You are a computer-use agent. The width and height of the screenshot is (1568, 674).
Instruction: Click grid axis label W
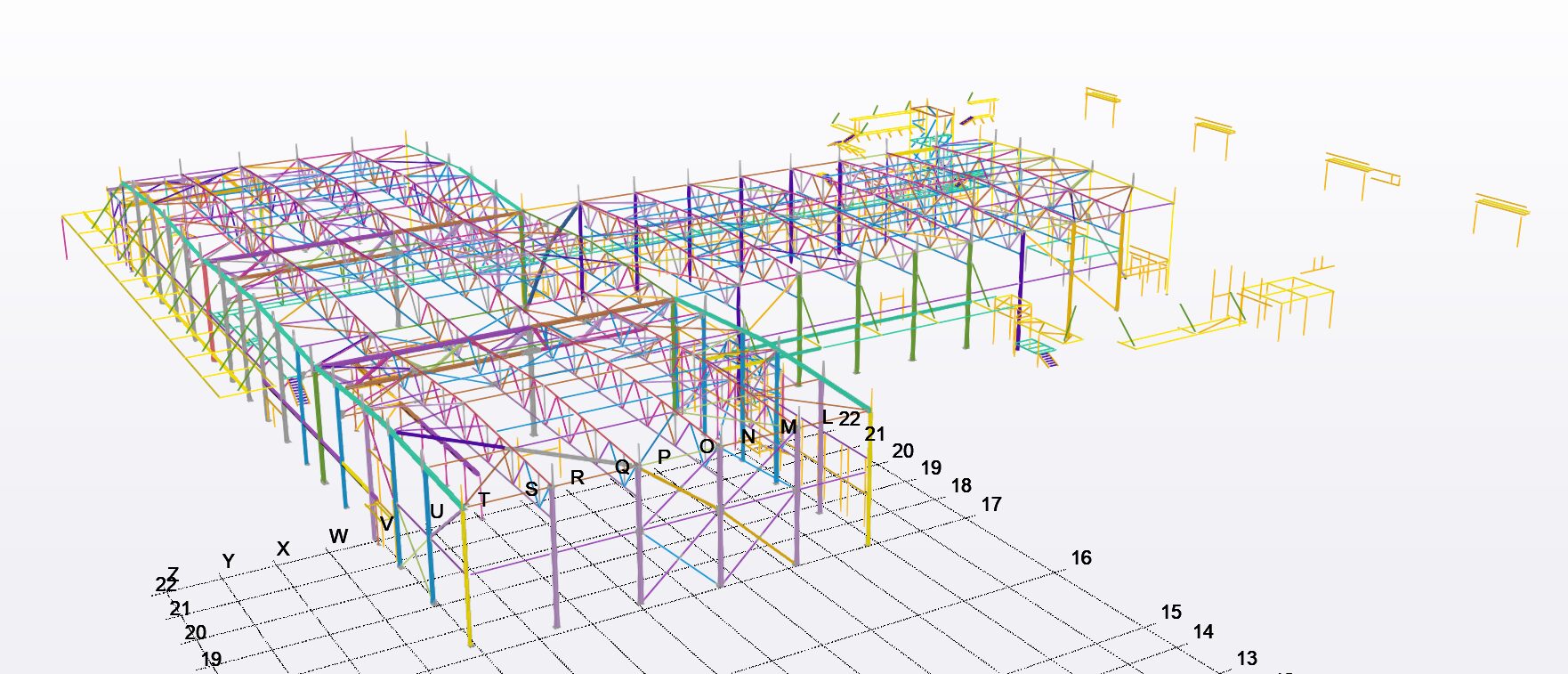tap(338, 536)
